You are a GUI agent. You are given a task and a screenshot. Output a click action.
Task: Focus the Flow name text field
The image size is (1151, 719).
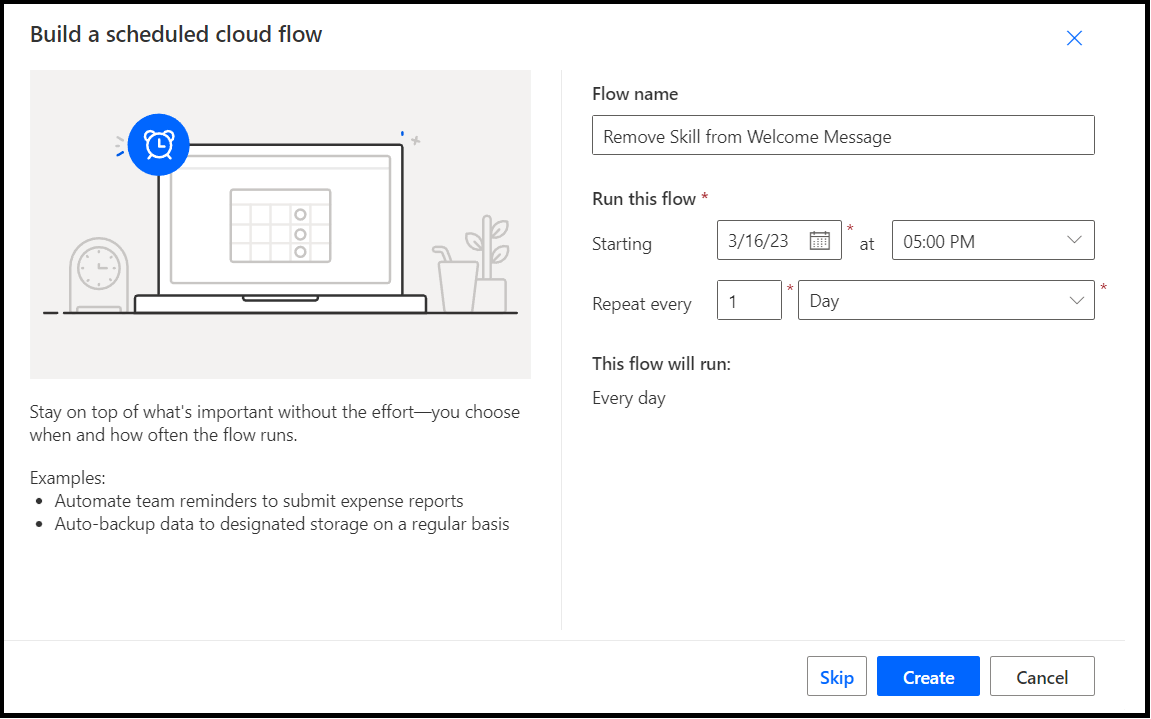pos(842,136)
